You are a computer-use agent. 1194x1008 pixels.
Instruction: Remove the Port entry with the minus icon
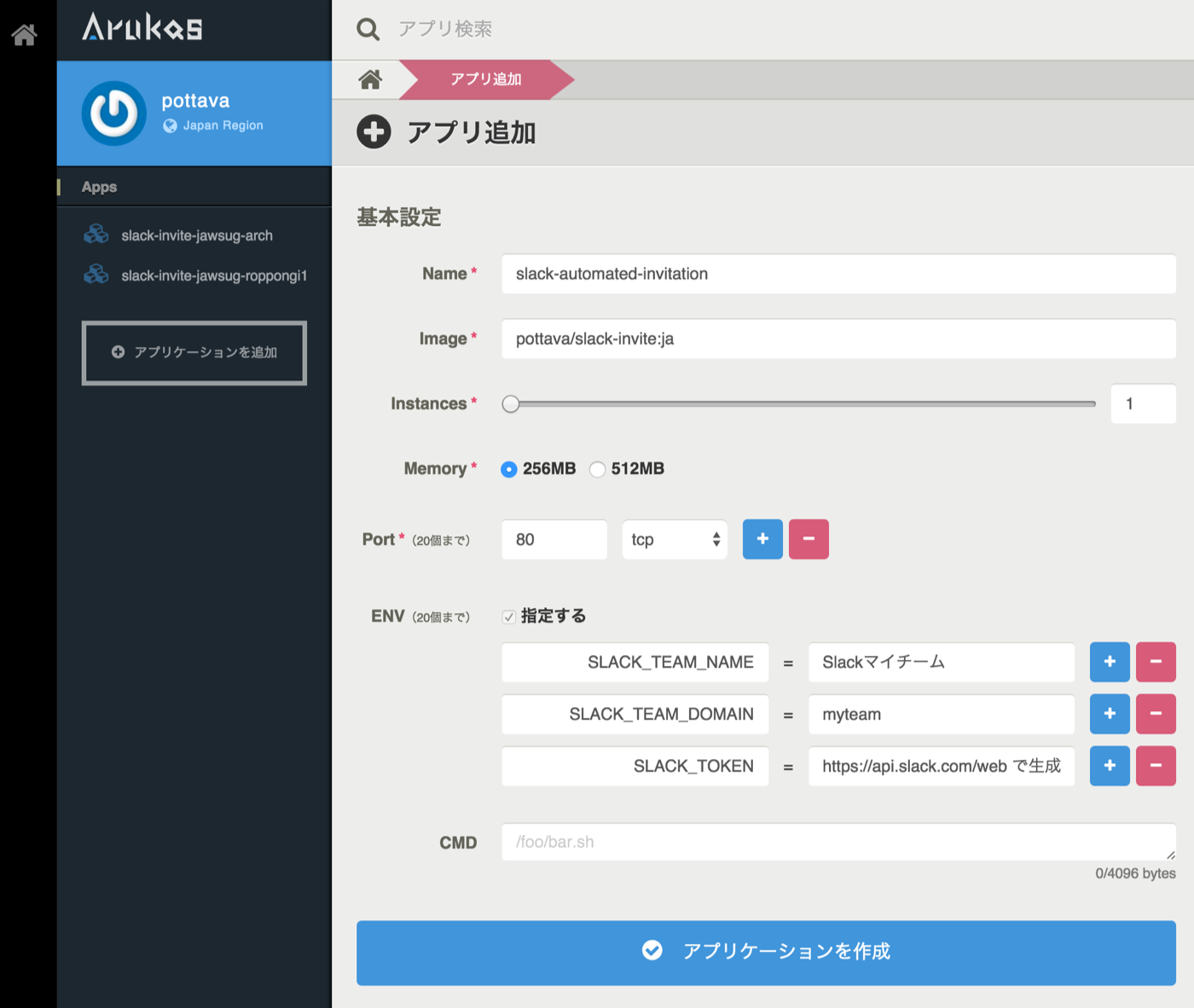coord(809,539)
